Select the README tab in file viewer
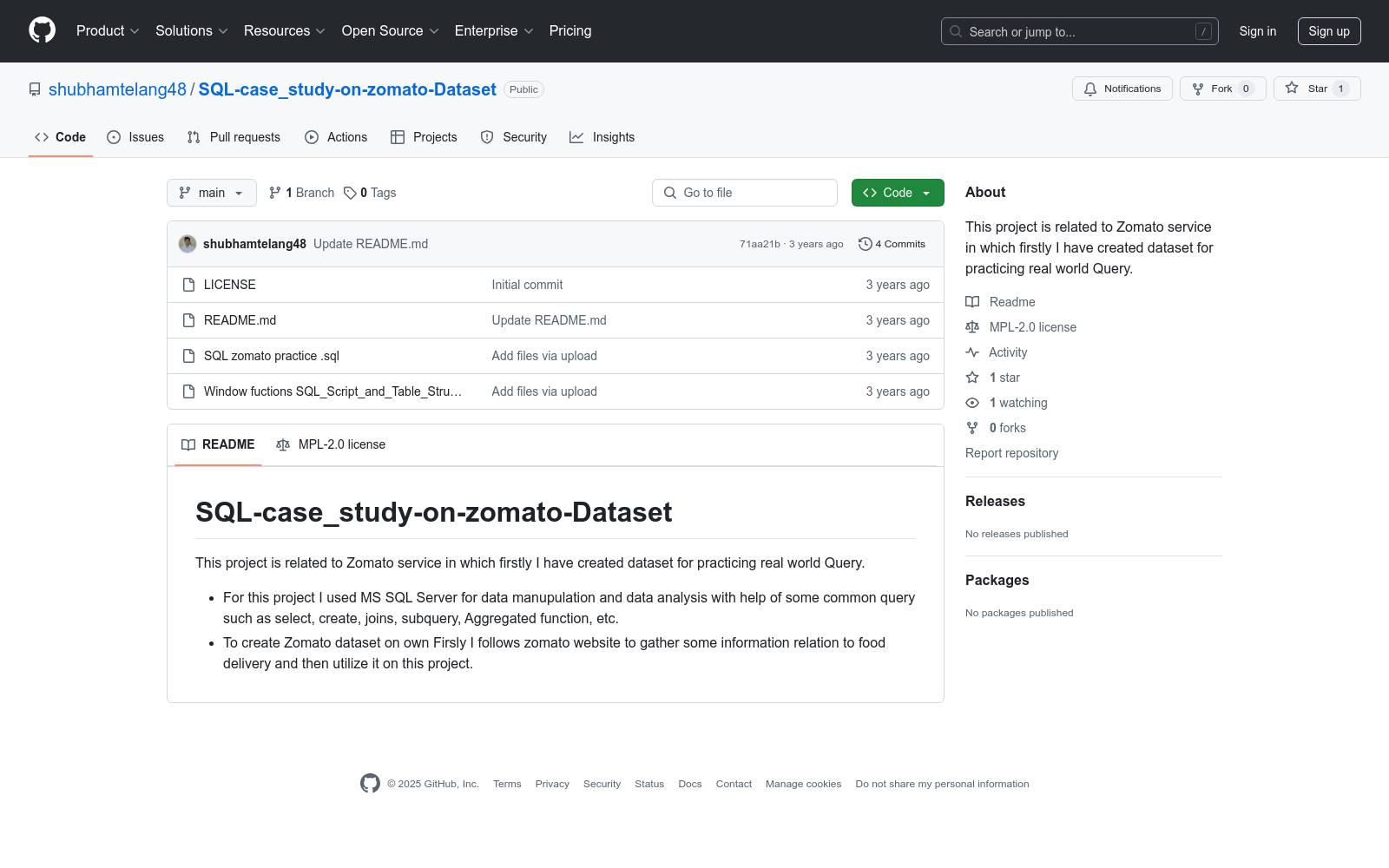The width and height of the screenshot is (1389, 868). [x=218, y=444]
